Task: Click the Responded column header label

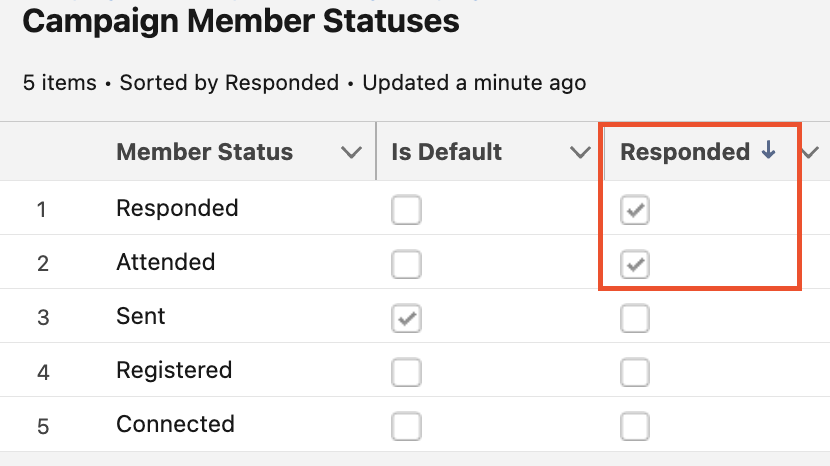Action: pos(685,152)
